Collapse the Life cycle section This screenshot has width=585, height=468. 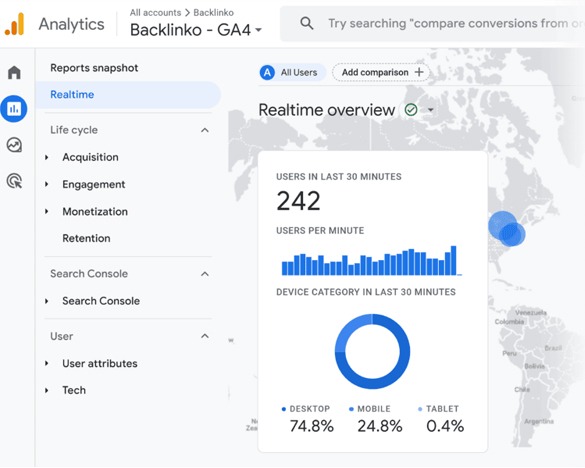[205, 130]
